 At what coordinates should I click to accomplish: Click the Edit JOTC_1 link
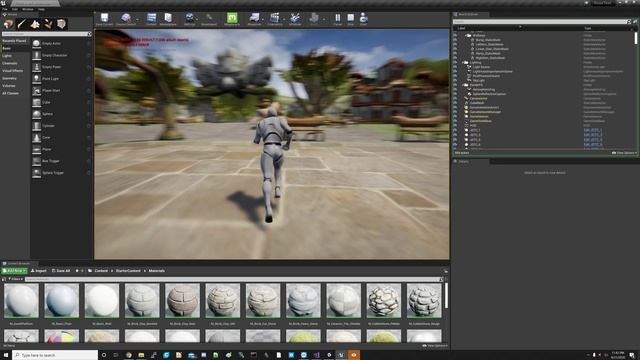click(x=593, y=130)
